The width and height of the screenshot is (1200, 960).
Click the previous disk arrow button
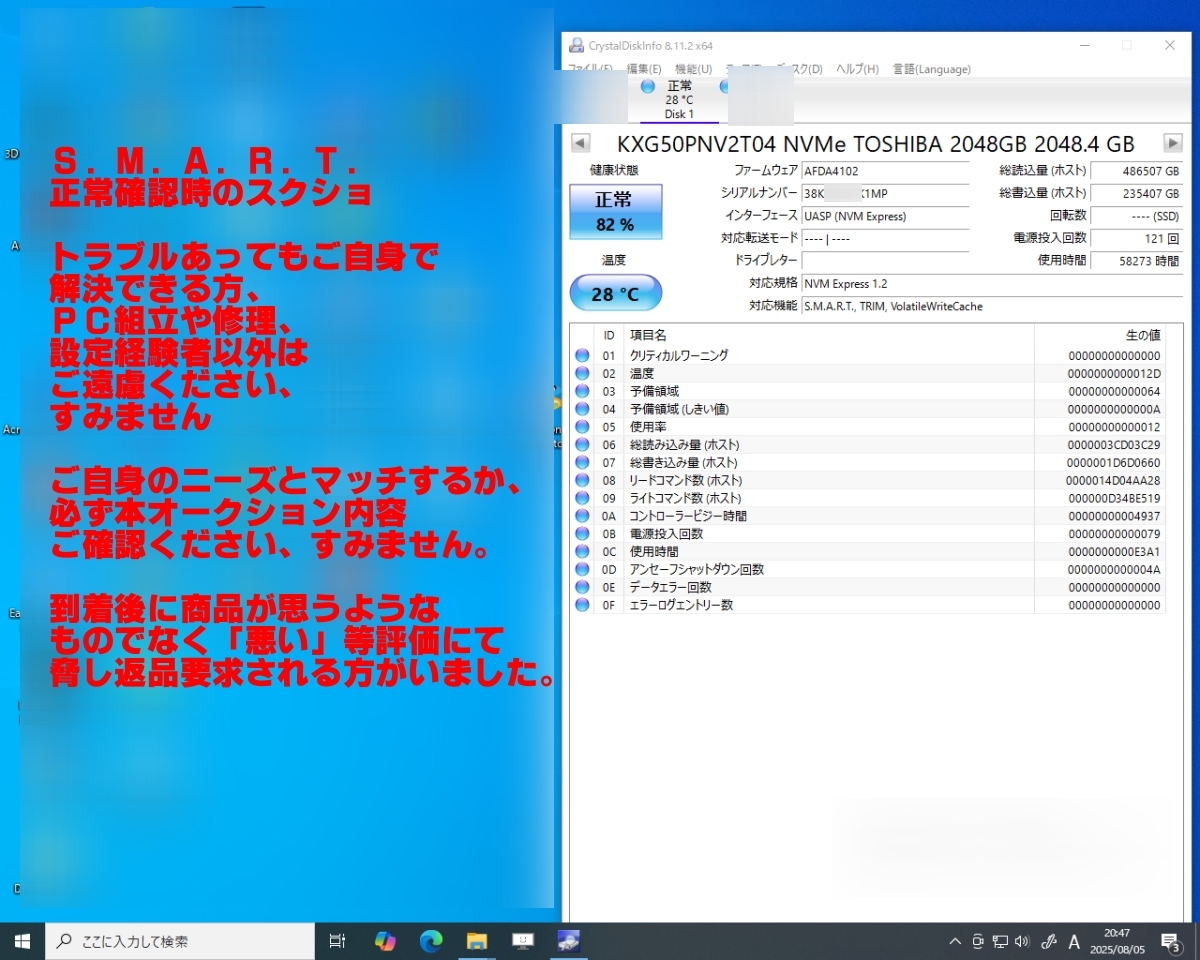click(x=581, y=143)
